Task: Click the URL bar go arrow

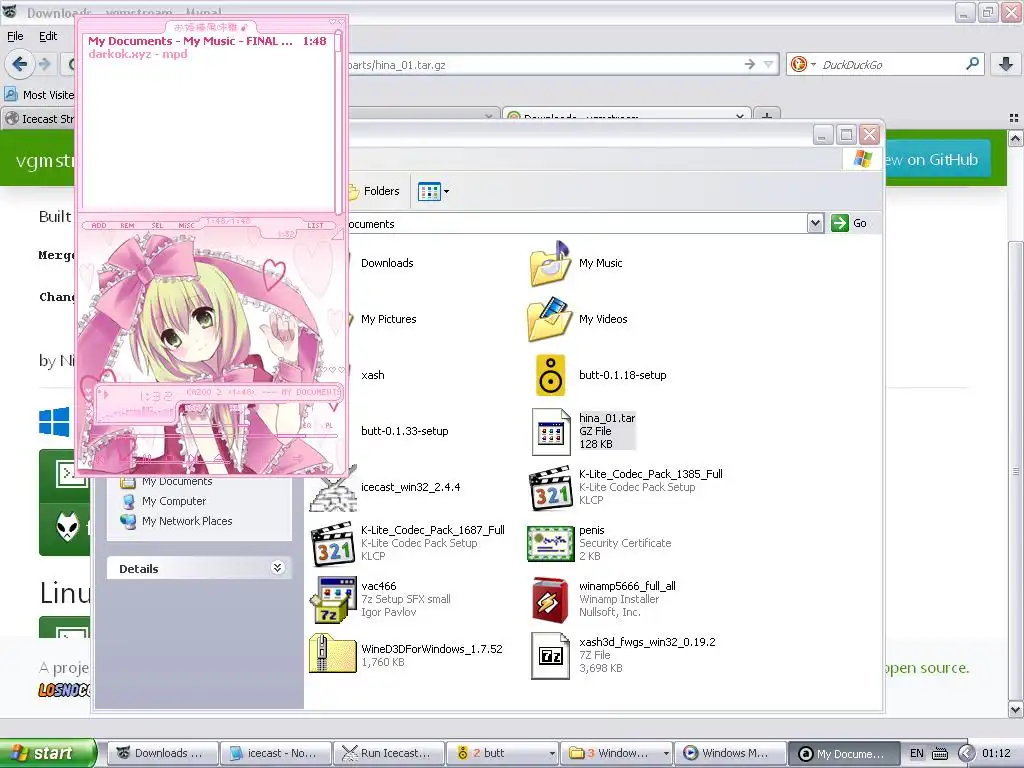Action: click(x=750, y=64)
